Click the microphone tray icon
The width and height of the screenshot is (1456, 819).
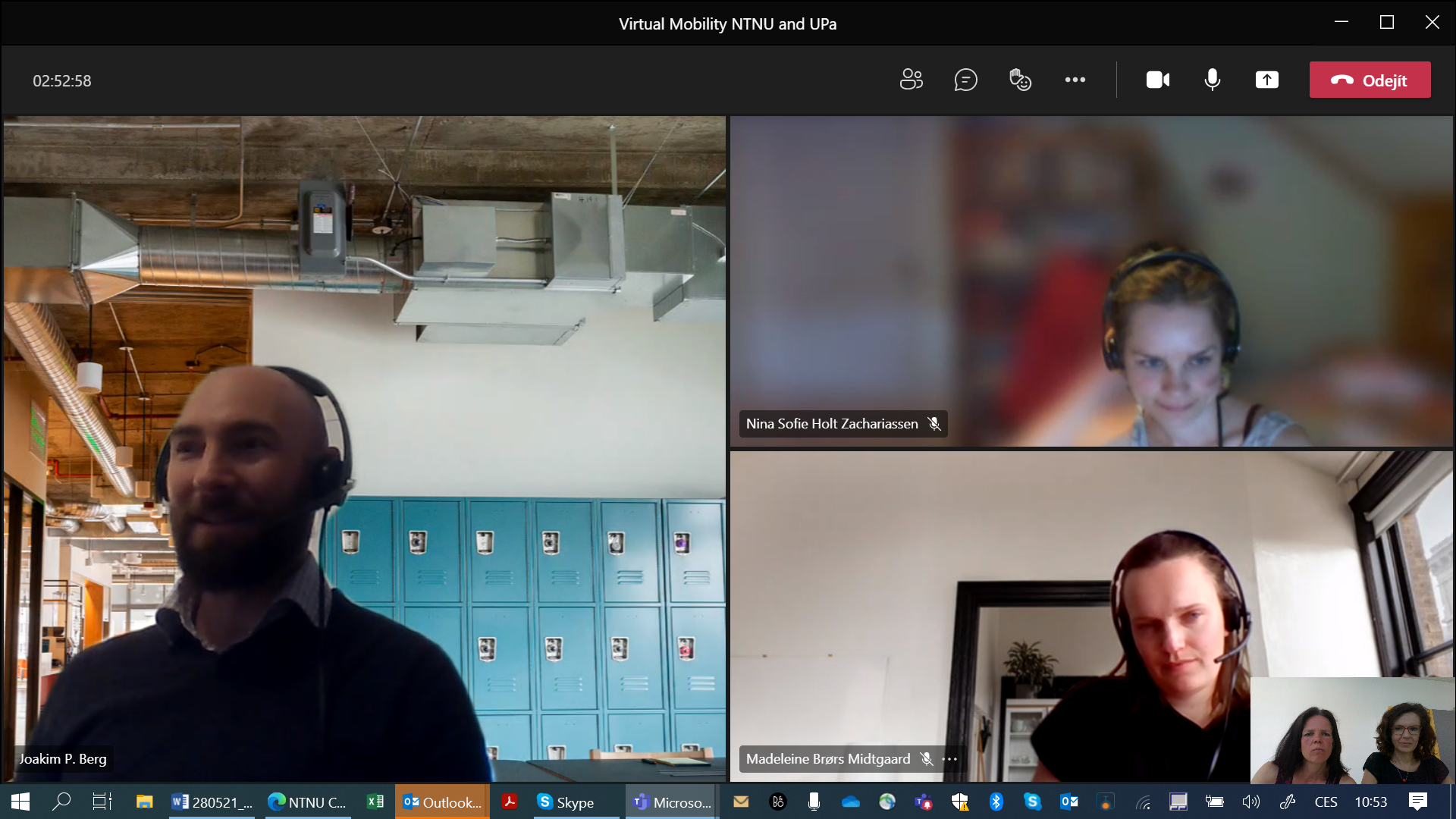coord(814,802)
